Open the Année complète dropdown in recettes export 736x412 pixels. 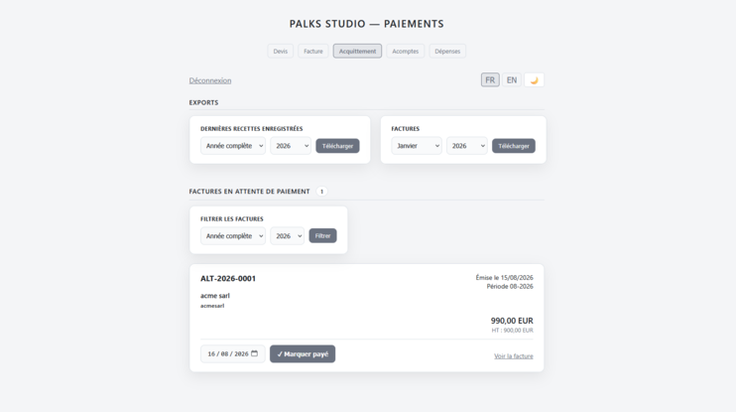(233, 146)
